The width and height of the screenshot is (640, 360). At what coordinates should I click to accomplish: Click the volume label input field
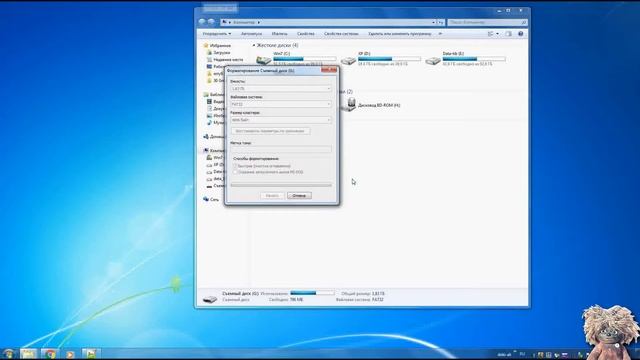pyautogui.click(x=281, y=149)
